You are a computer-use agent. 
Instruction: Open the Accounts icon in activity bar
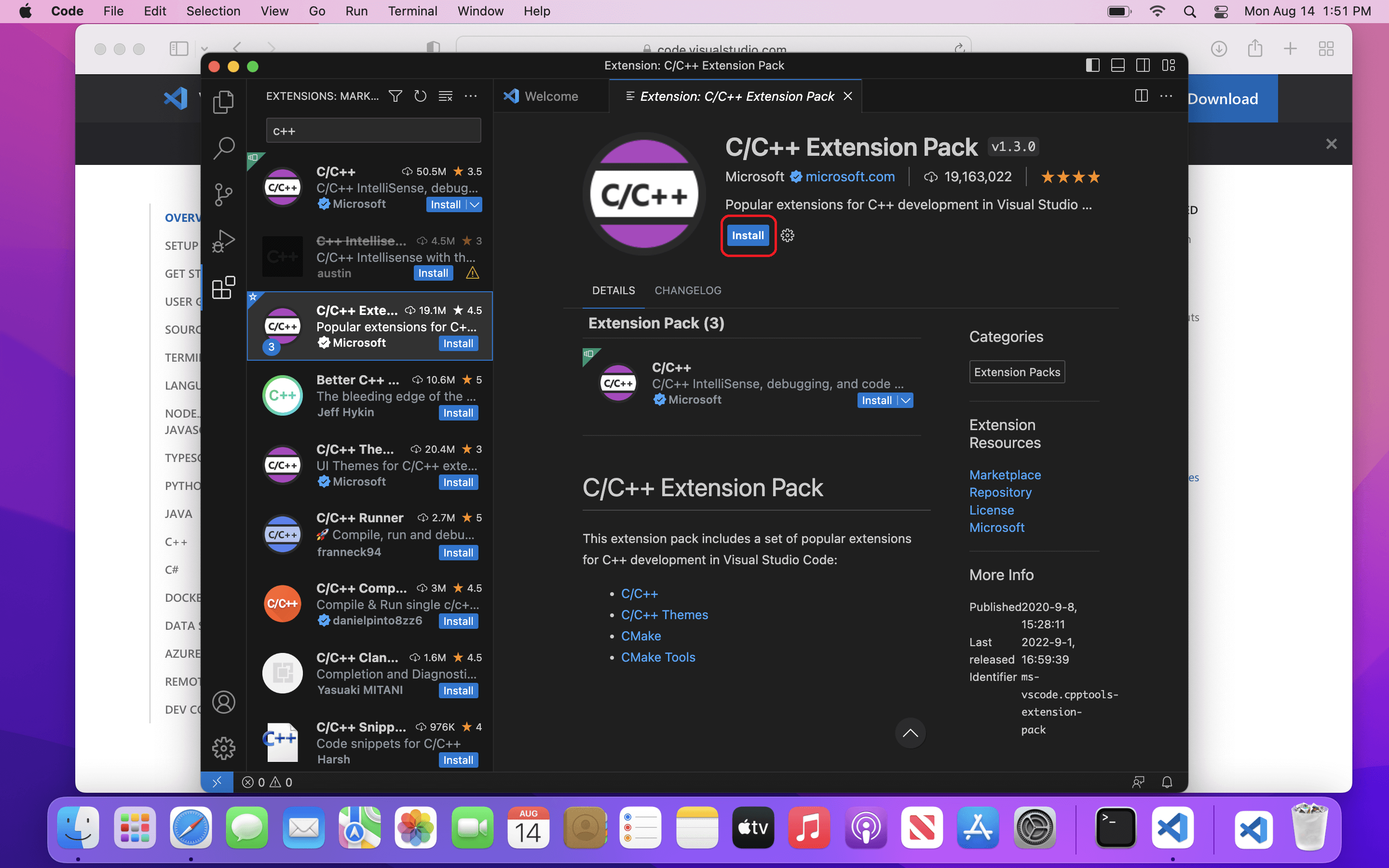tap(223, 702)
